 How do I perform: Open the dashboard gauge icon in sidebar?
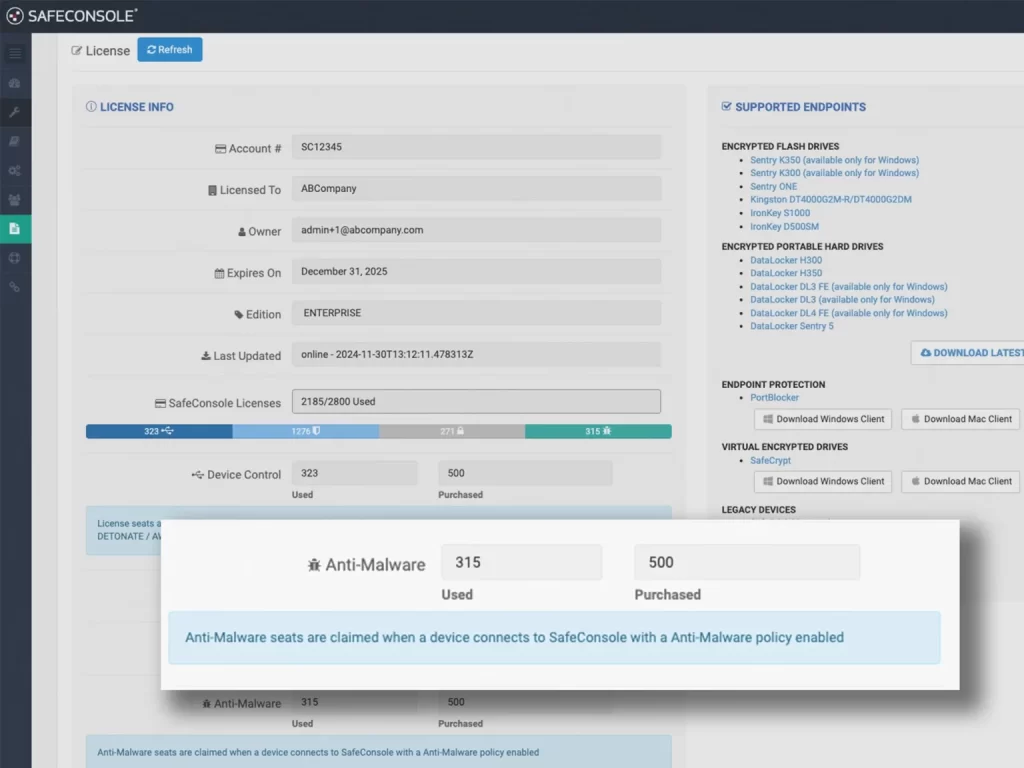[x=15, y=83]
